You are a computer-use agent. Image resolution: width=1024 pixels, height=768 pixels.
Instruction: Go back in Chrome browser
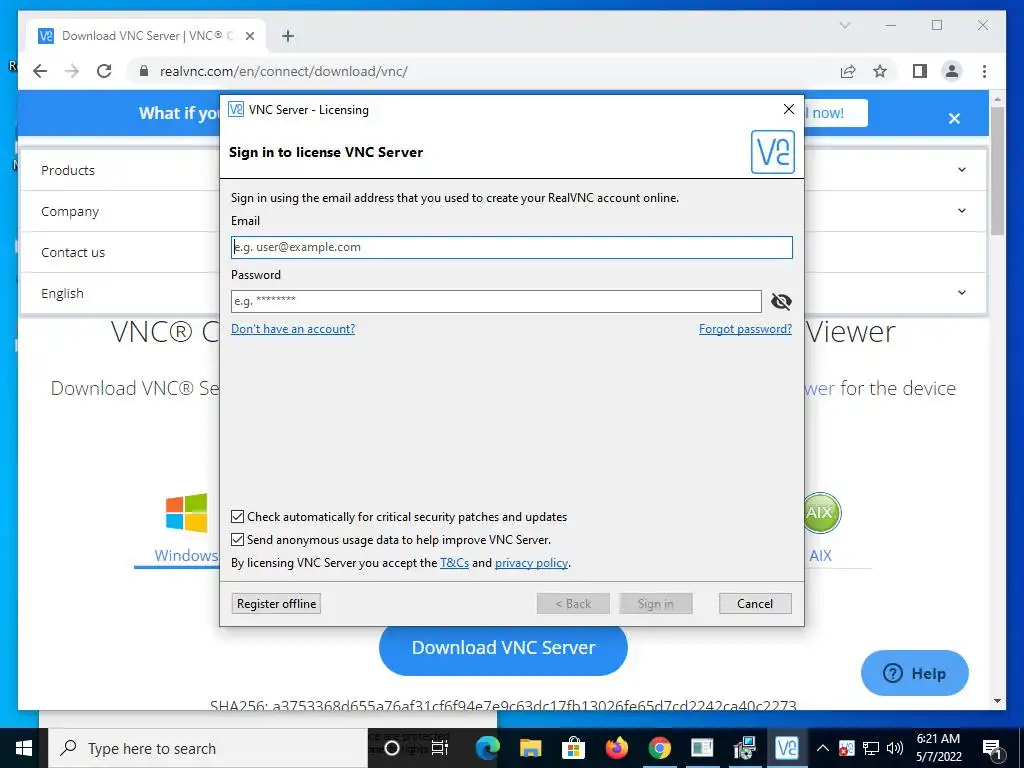40,71
